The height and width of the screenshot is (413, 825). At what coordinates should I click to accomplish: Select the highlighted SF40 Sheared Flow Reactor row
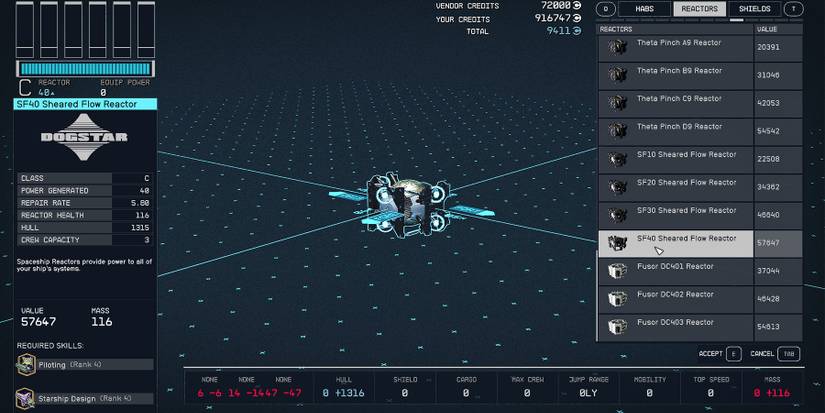point(675,243)
